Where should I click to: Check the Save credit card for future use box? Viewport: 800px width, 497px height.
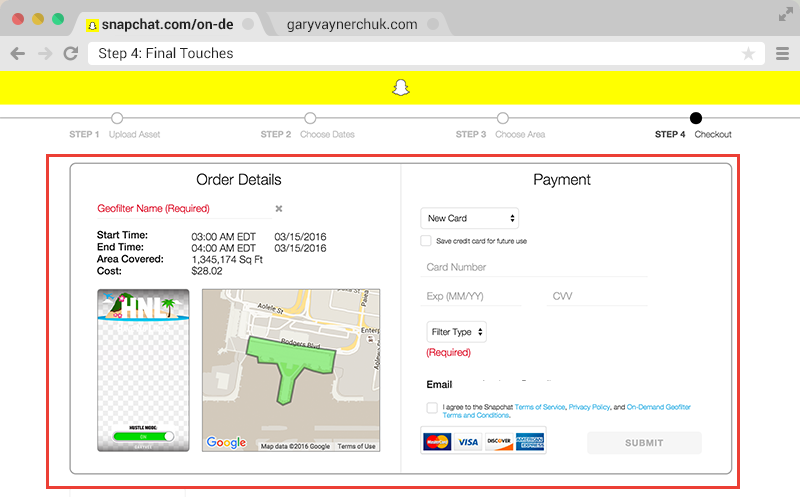pos(426,240)
